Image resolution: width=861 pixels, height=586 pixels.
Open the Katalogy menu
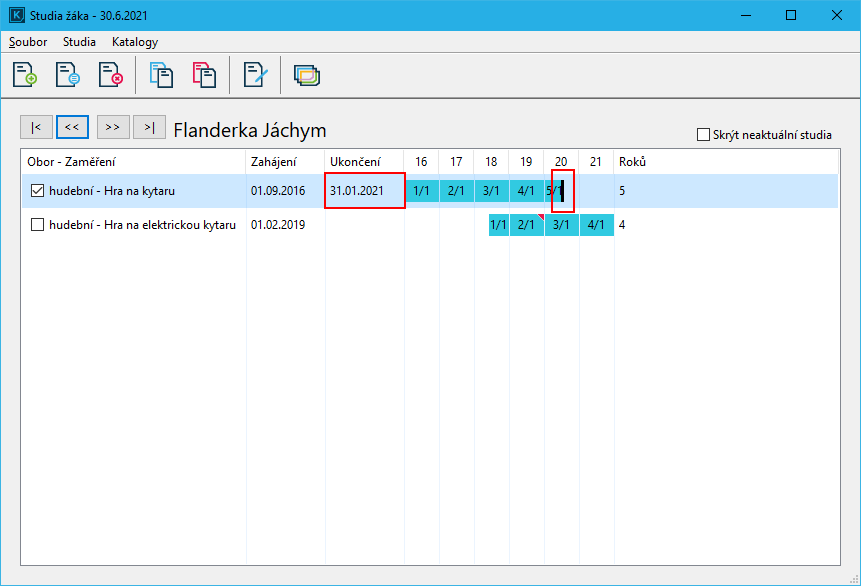[135, 42]
